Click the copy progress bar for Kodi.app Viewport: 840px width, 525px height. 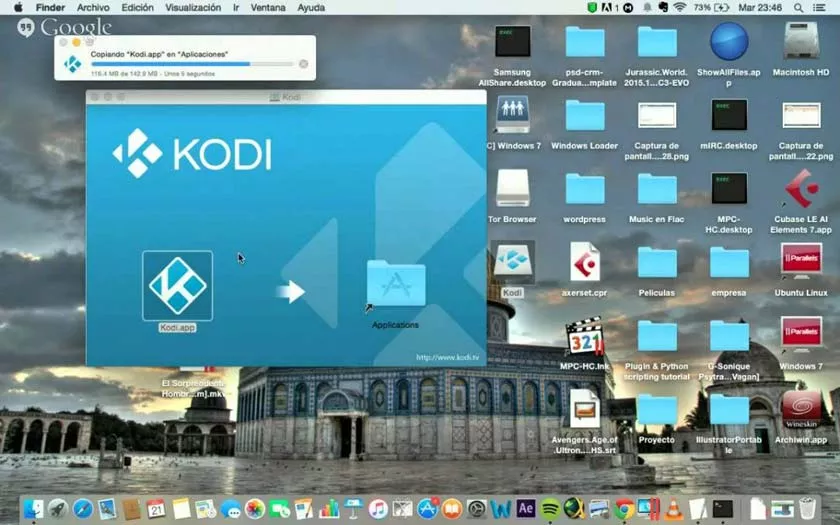click(192, 64)
